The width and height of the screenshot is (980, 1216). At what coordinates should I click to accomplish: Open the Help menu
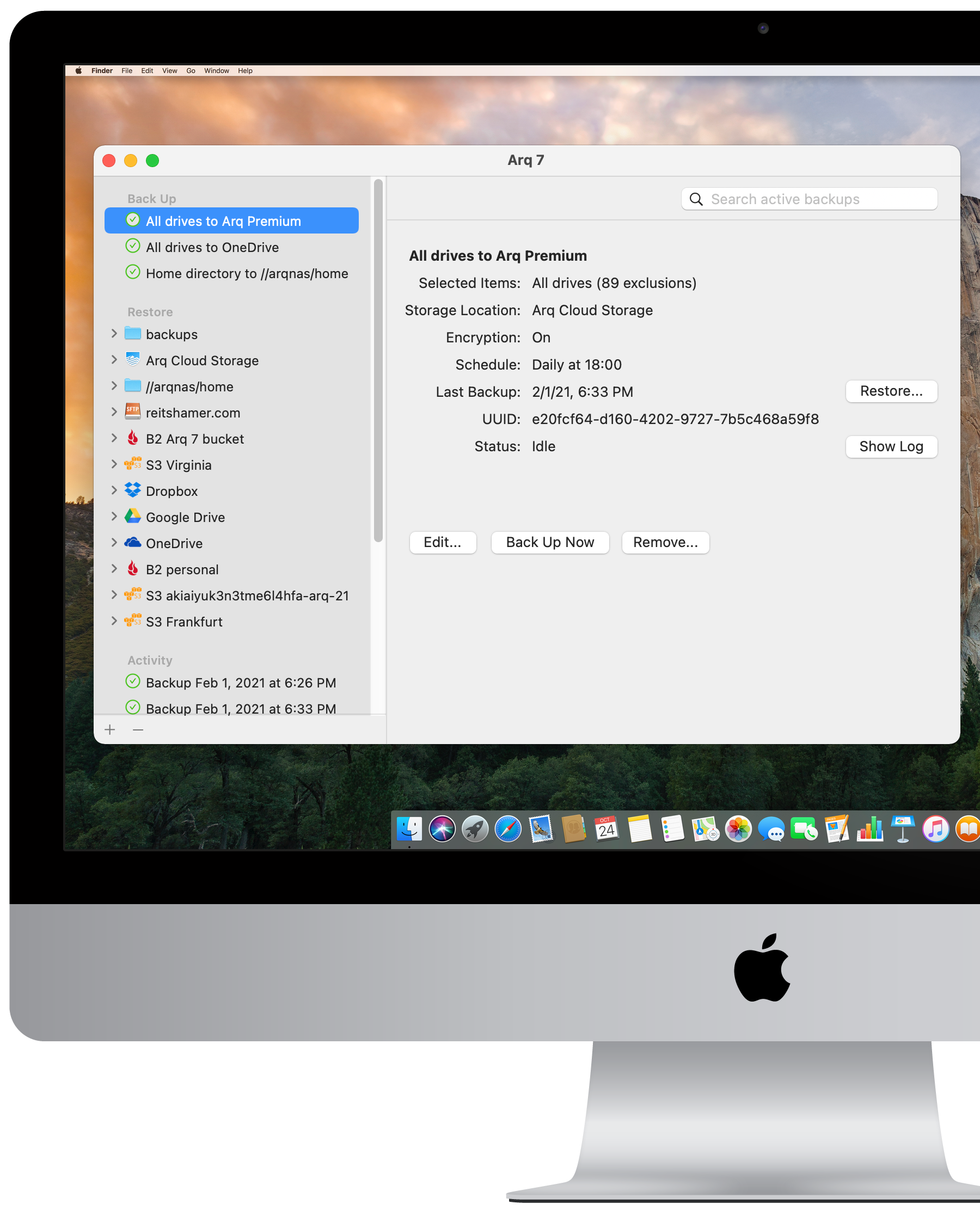(246, 71)
